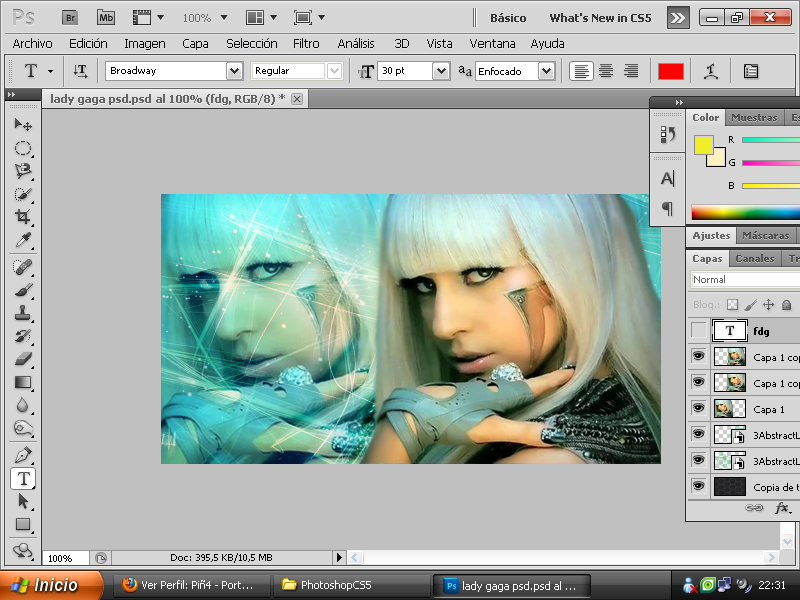The image size is (800, 600).
Task: Select the Path Selection tool
Action: 23,501
